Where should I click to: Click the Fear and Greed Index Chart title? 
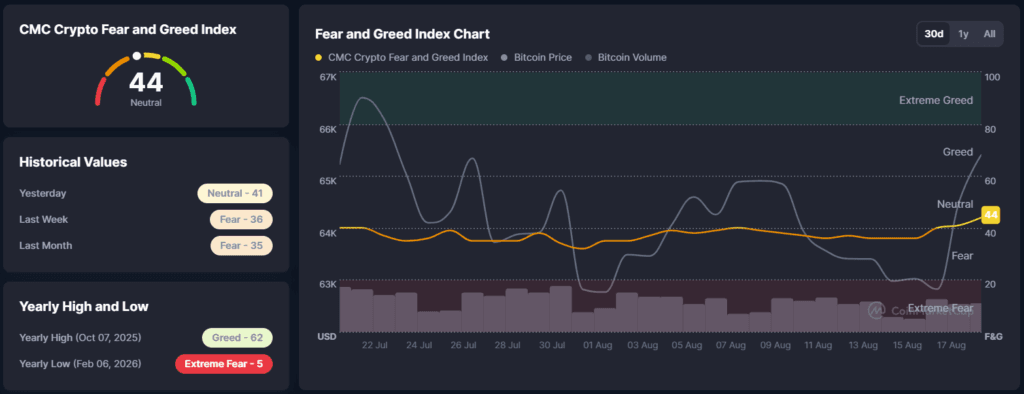click(x=402, y=34)
